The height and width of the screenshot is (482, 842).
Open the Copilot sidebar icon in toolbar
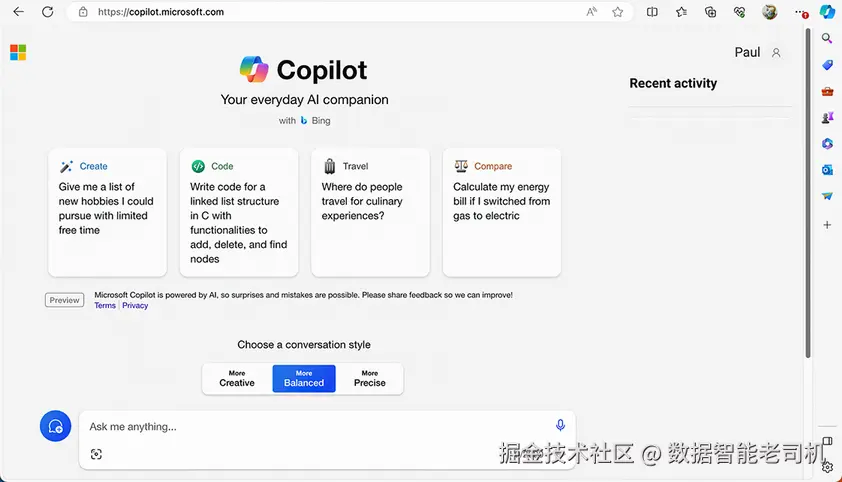pyautogui.click(x=827, y=12)
